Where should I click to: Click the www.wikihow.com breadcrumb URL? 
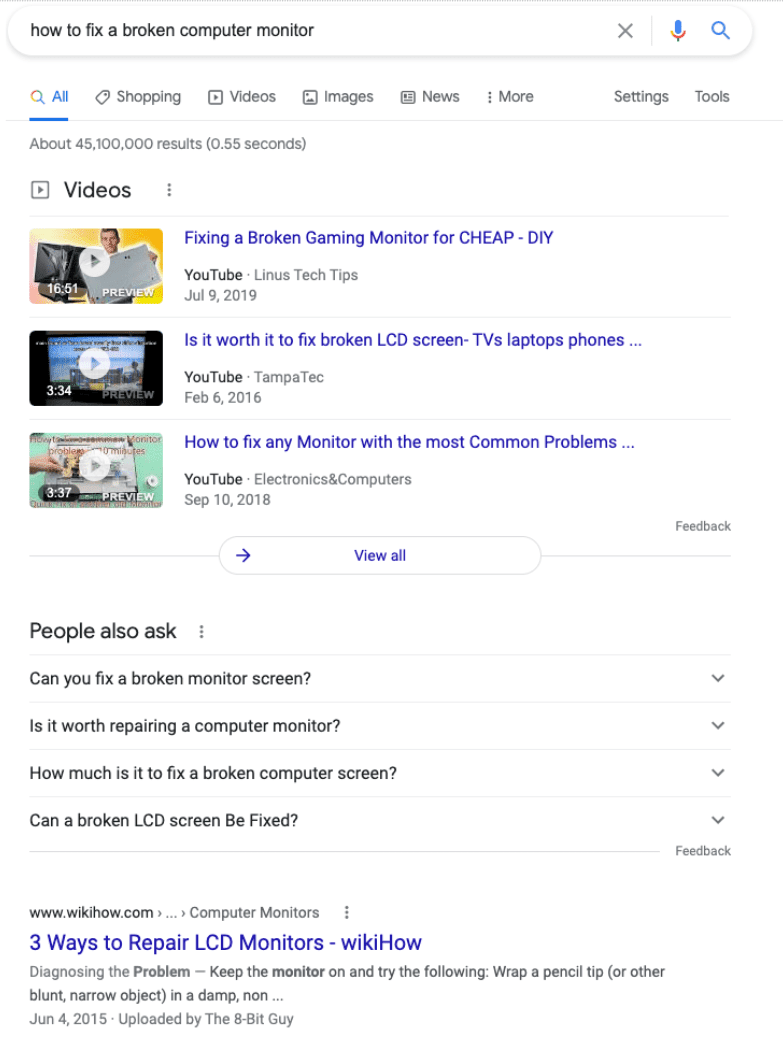174,913
